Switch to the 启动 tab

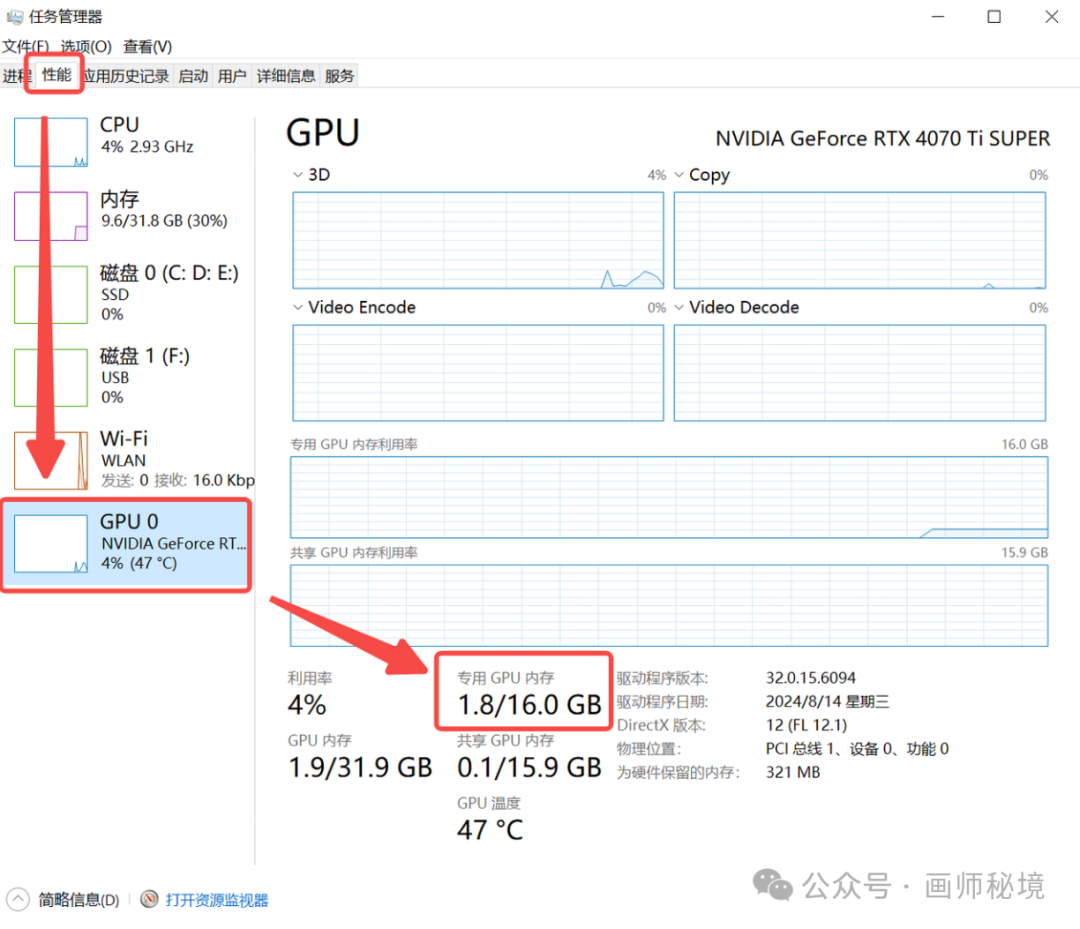pyautogui.click(x=193, y=76)
